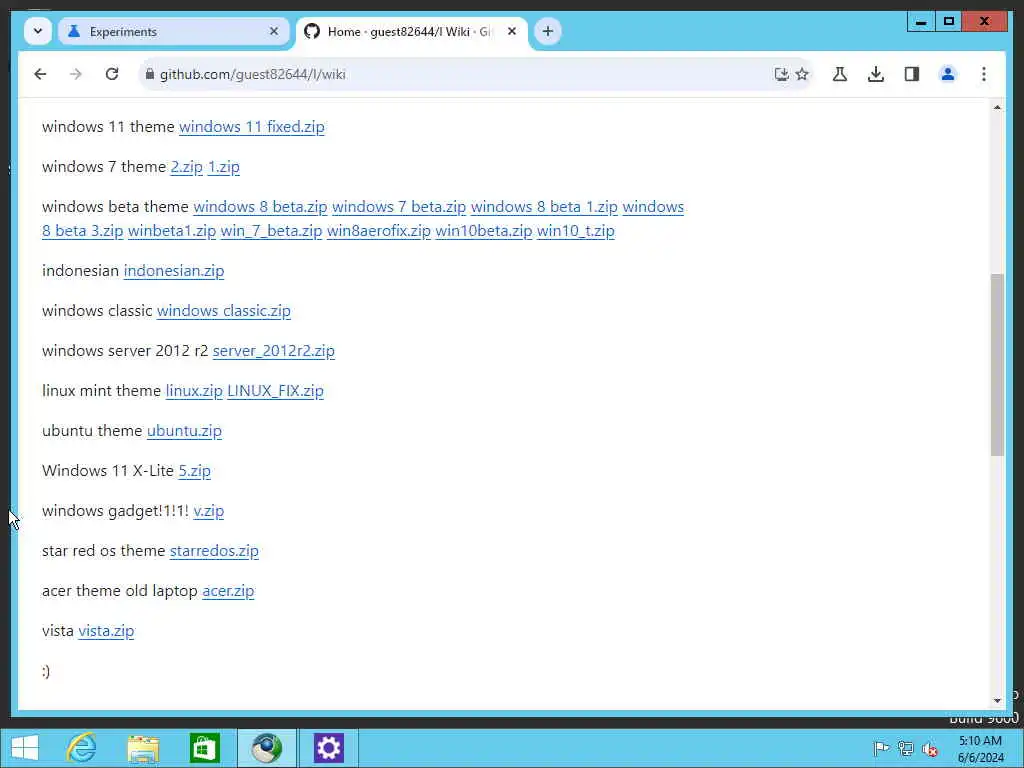
Task: Close the Experiments tab
Action: [274, 31]
